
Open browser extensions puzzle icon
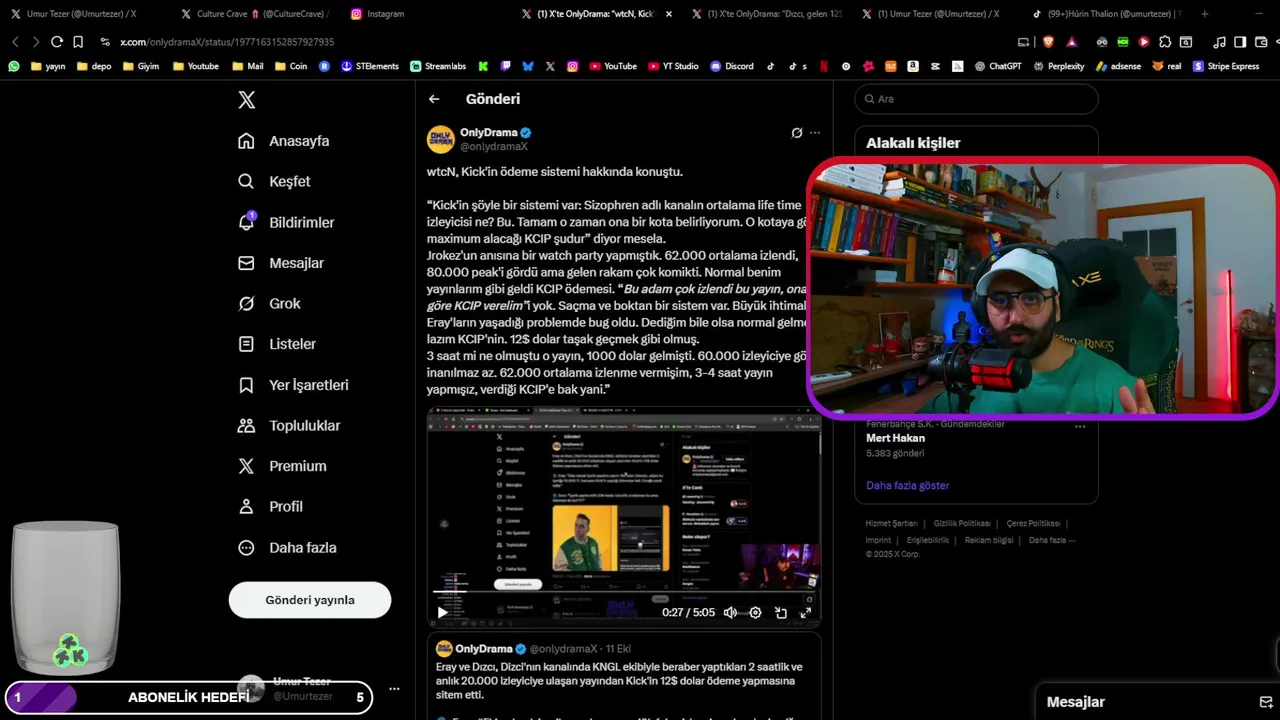coord(1165,42)
